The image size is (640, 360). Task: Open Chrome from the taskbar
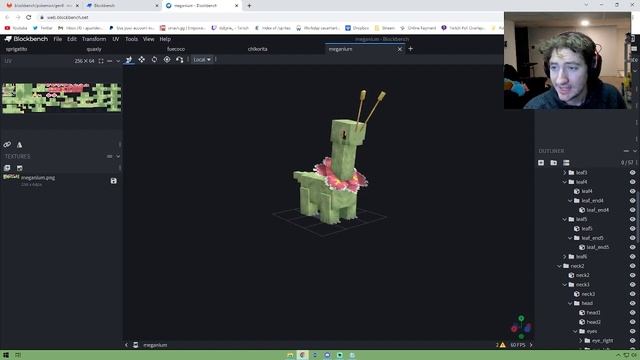(302, 355)
